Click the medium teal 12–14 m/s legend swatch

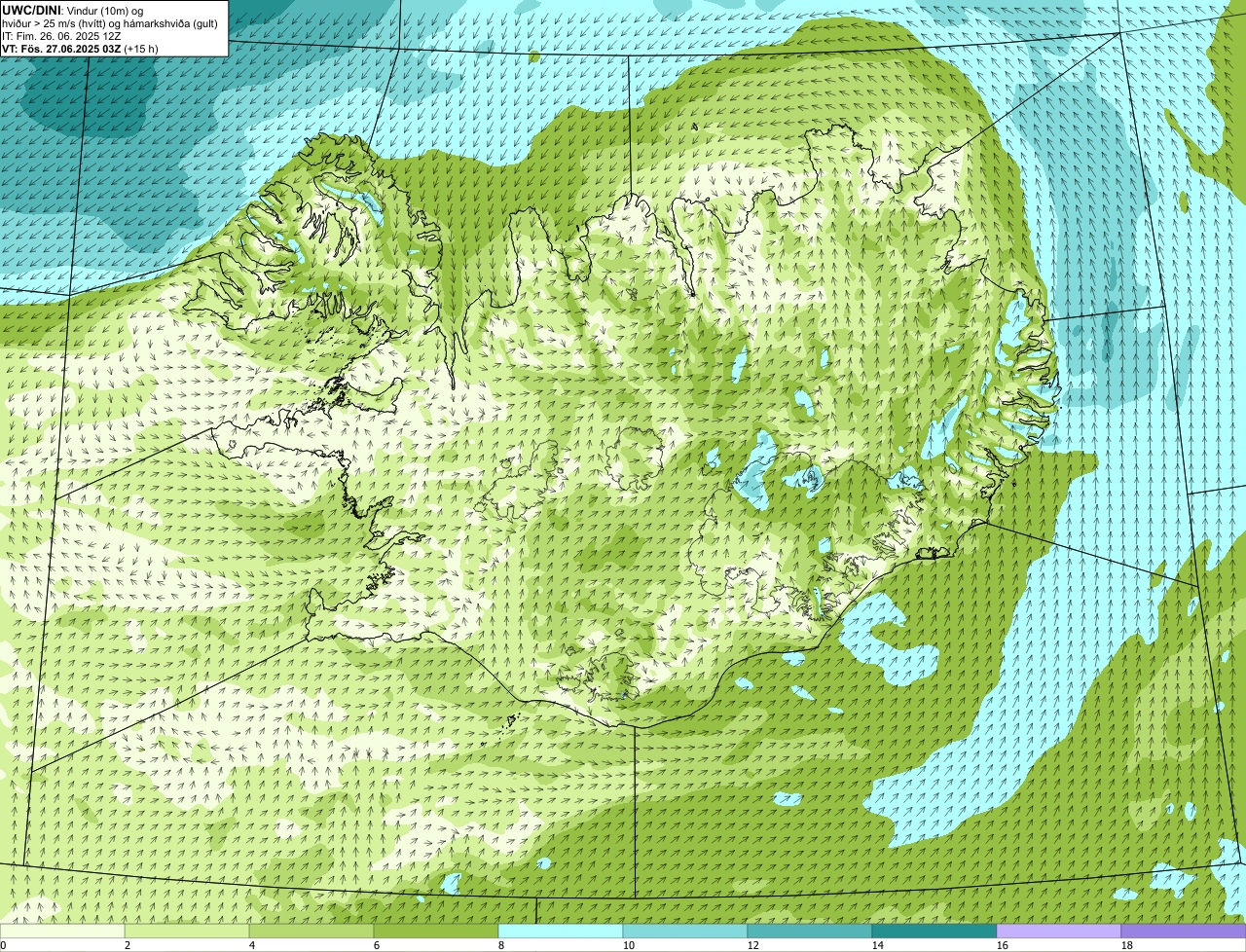810,931
